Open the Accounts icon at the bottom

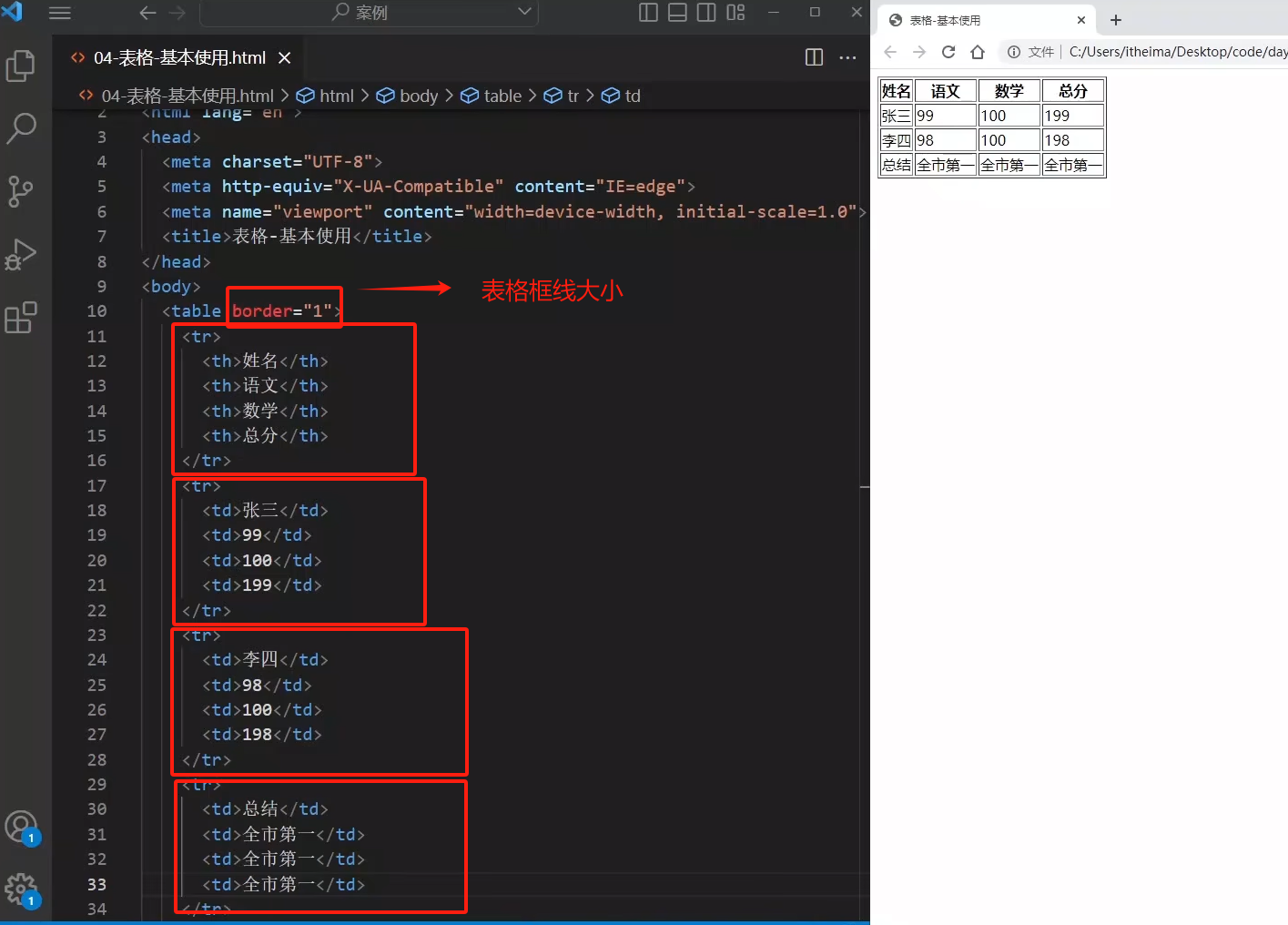pos(22,826)
